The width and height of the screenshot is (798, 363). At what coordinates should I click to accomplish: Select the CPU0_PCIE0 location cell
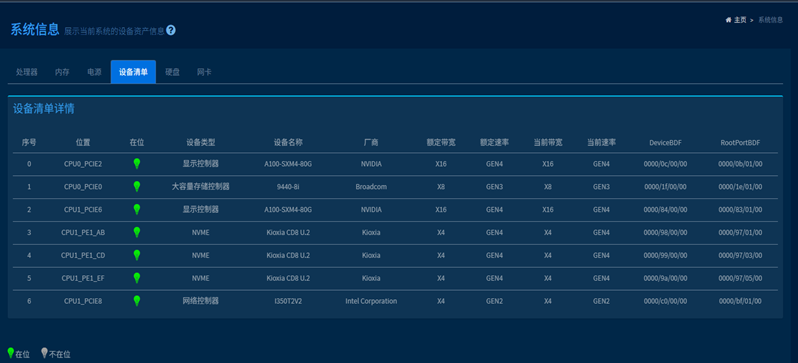click(x=83, y=187)
